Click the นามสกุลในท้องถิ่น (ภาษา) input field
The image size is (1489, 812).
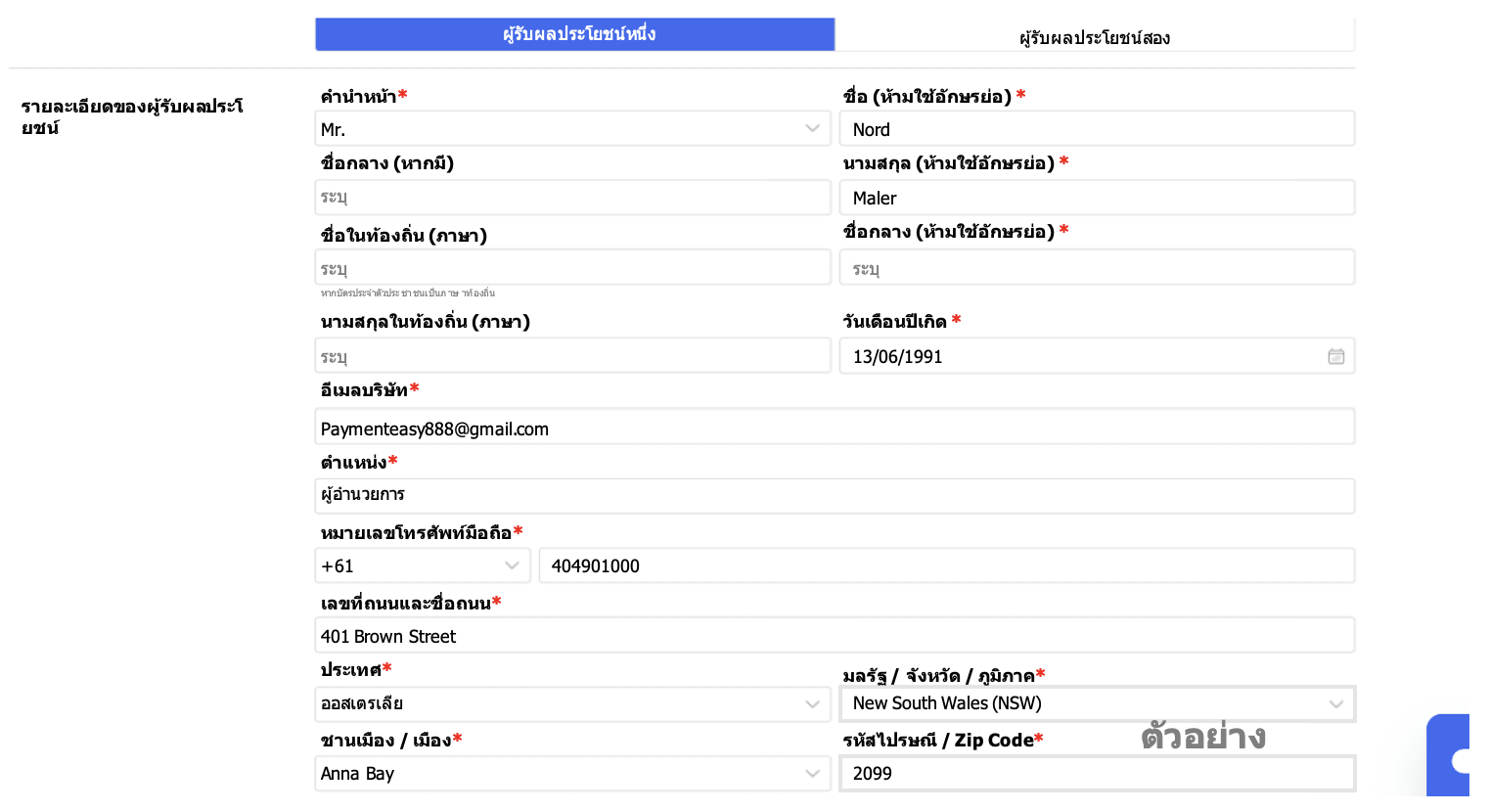pyautogui.click(x=573, y=355)
